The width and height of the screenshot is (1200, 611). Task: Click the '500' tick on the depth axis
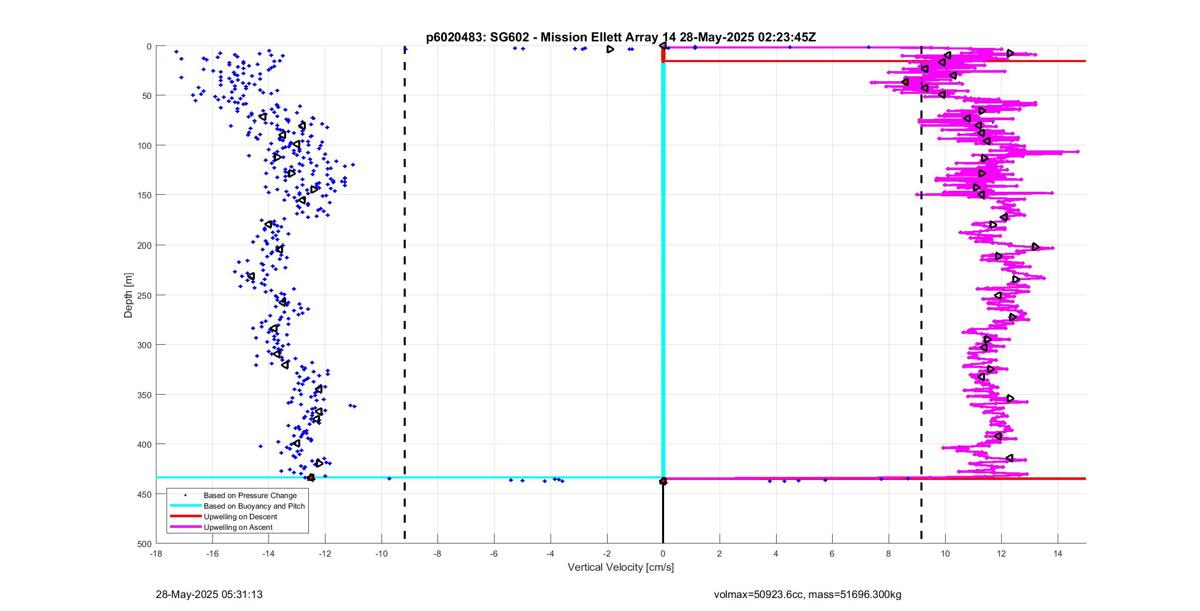pyautogui.click(x=143, y=544)
